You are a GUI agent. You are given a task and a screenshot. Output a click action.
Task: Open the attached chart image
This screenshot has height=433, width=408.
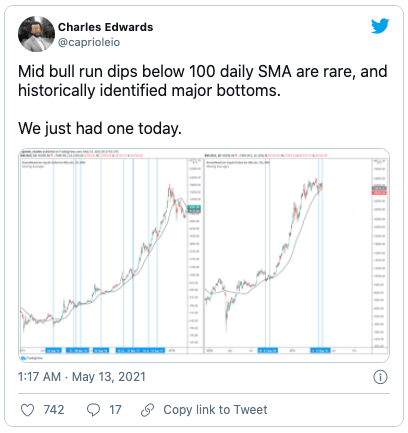[x=204, y=255]
